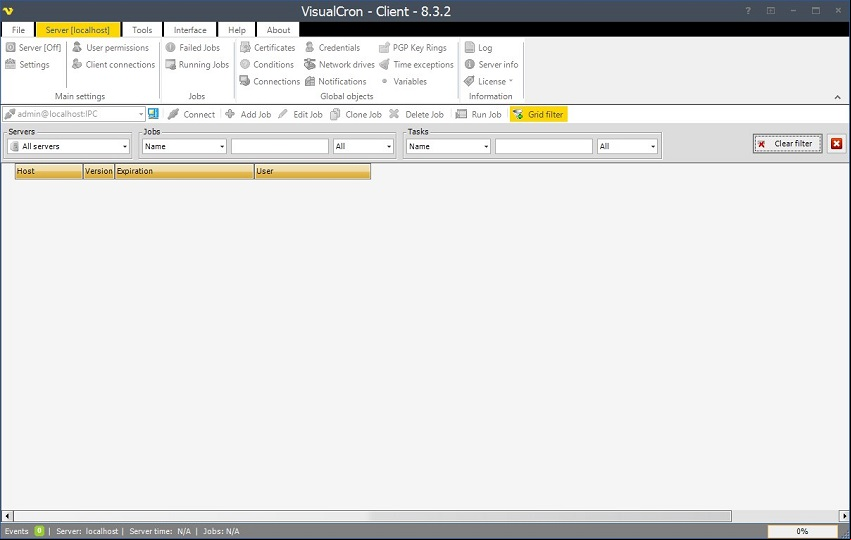This screenshot has width=851, height=540.
Task: Click 'Jobs: N/A' in status bar
Action: click(x=221, y=531)
